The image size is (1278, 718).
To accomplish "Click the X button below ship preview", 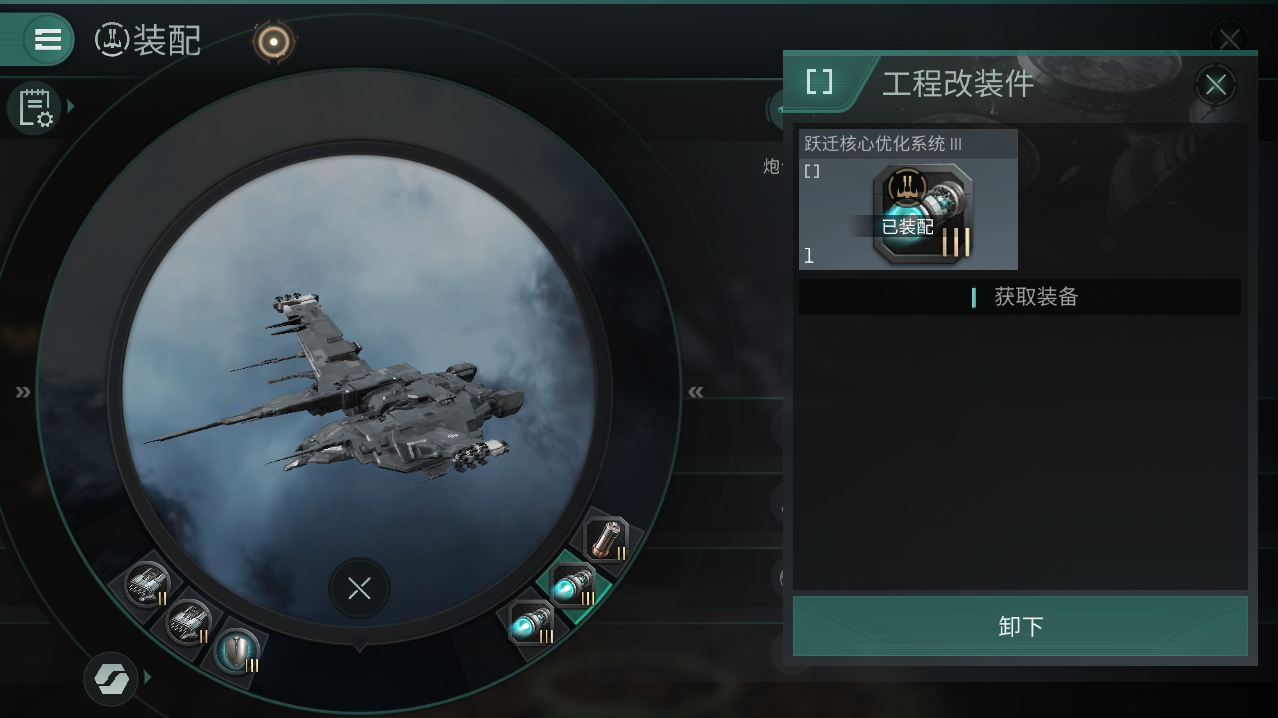I will click(359, 589).
